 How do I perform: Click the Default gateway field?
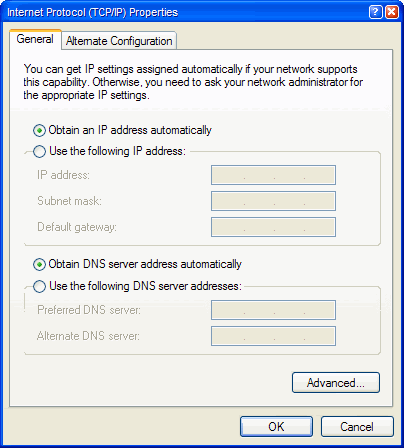coord(273,227)
